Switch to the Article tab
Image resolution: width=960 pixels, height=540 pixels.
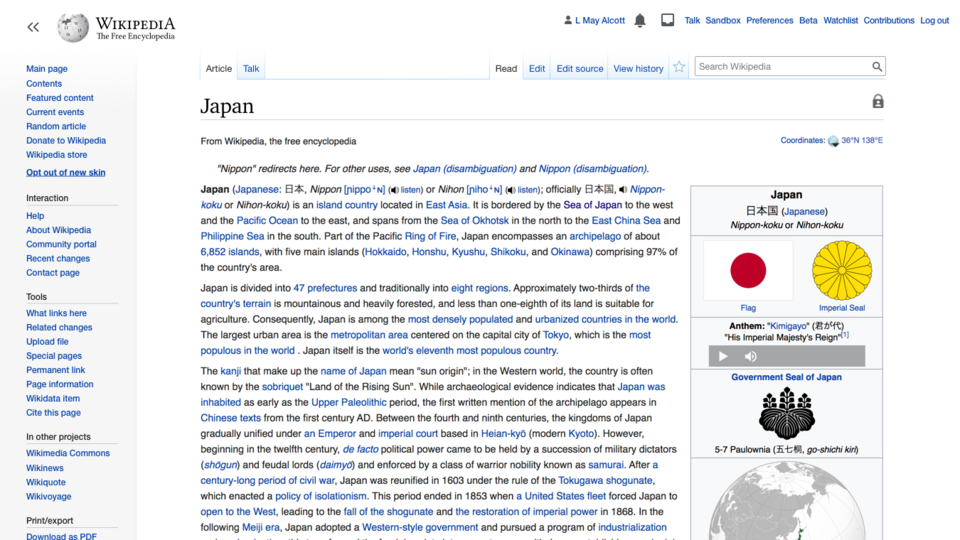point(219,69)
